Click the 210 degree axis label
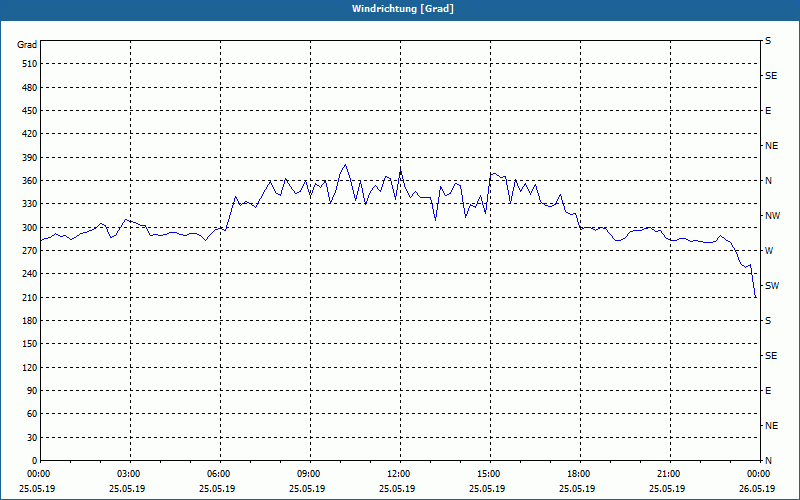Image resolution: width=800 pixels, height=500 pixels. 30,297
